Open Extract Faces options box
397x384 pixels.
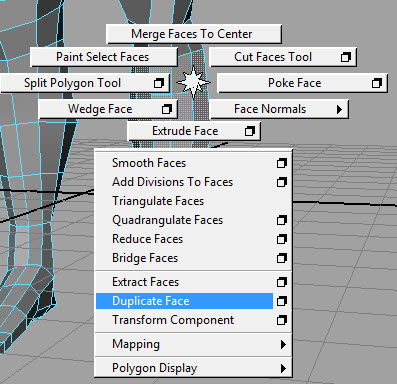pyautogui.click(x=282, y=282)
